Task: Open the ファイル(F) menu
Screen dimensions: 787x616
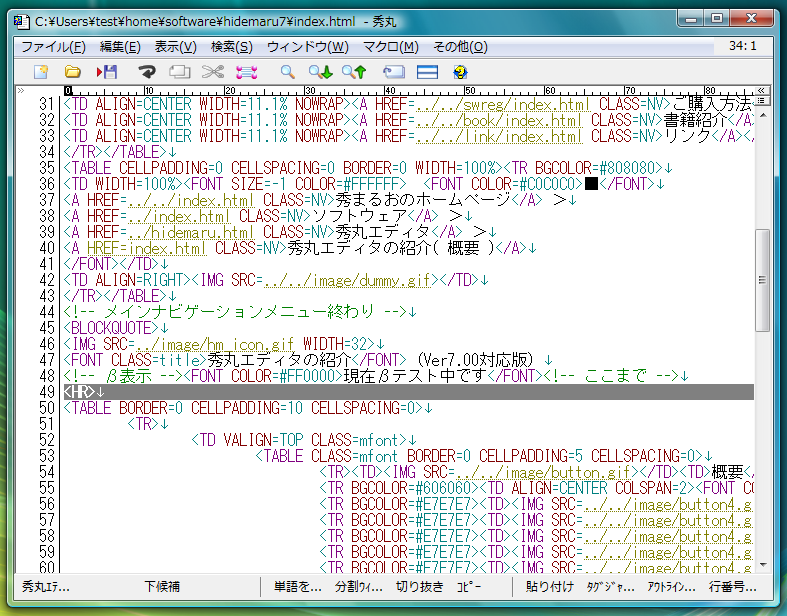Action: (54, 47)
